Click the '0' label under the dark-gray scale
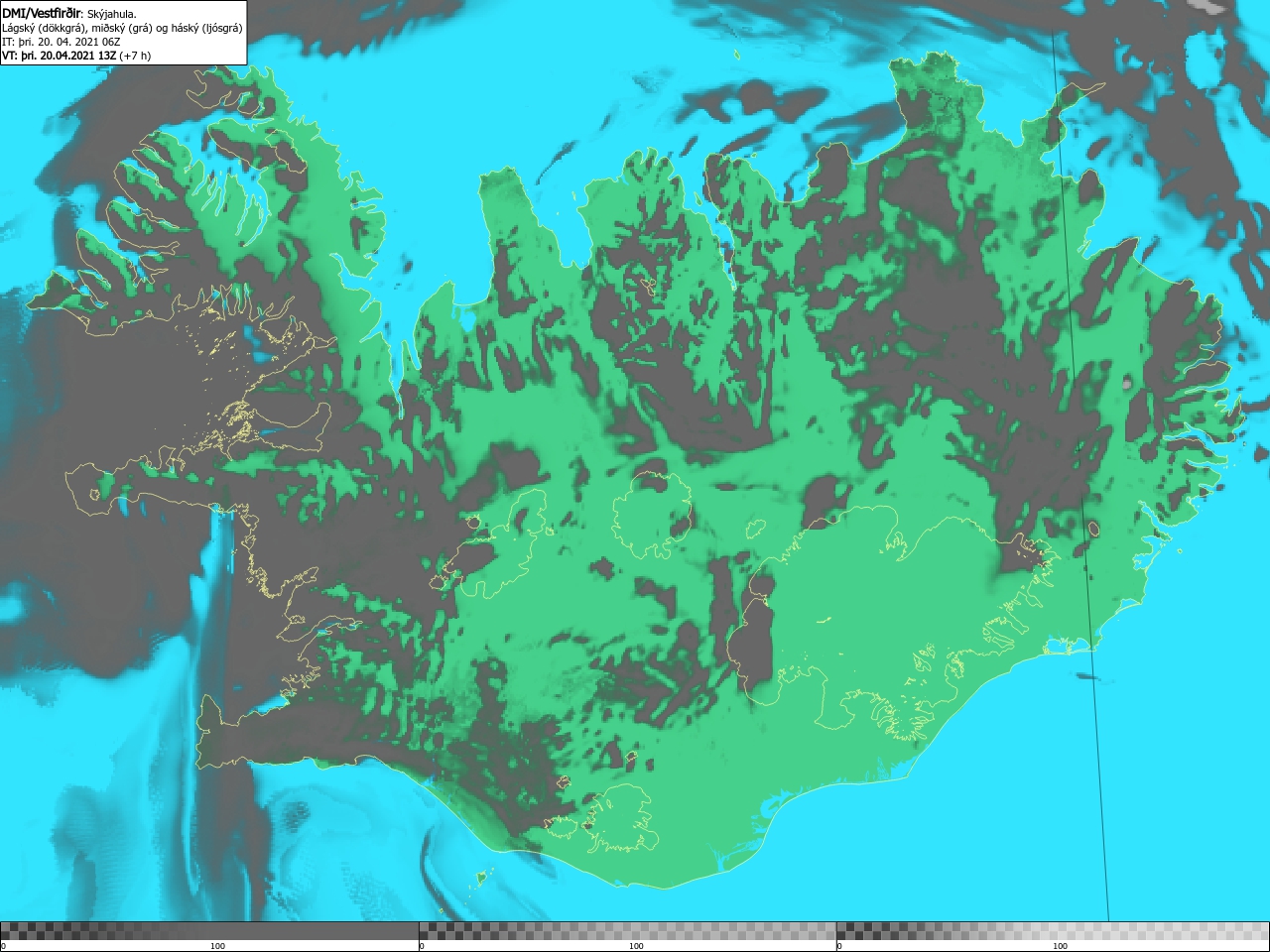Viewport: 1270px width, 952px height. click(3, 946)
